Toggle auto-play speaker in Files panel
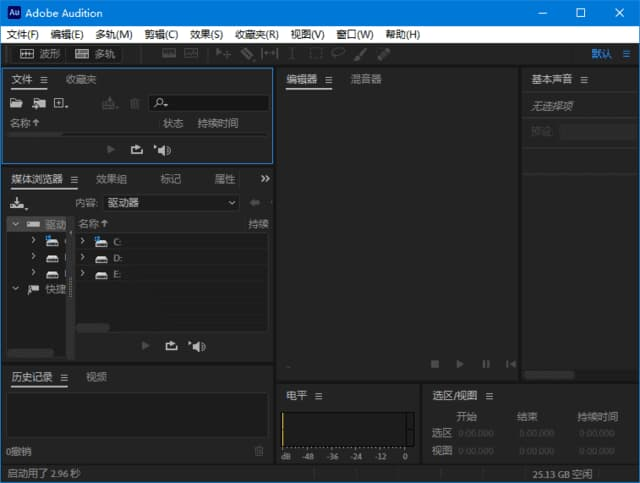 162,150
